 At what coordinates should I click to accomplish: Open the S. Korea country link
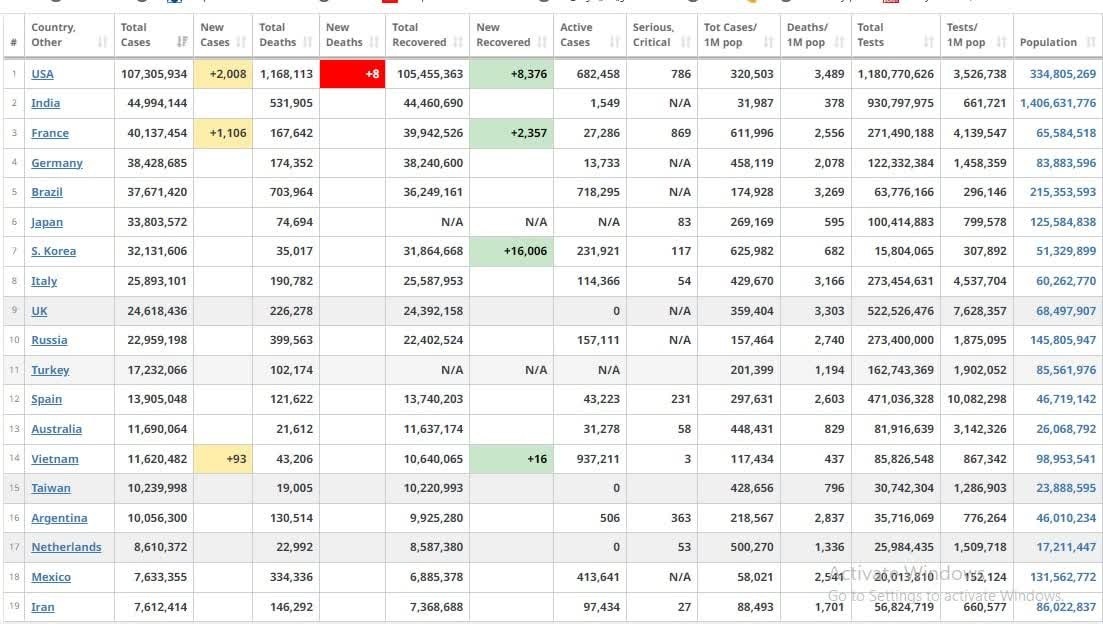click(x=53, y=252)
